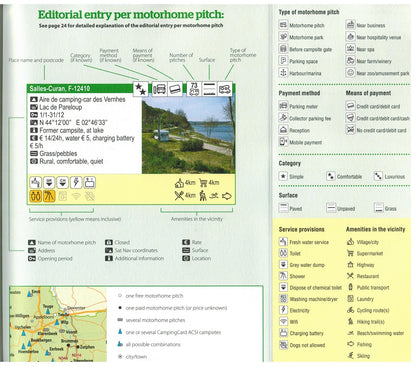Viewport: 416px width, 367px height.
Task: Click the Near spa icon
Action: point(350,49)
